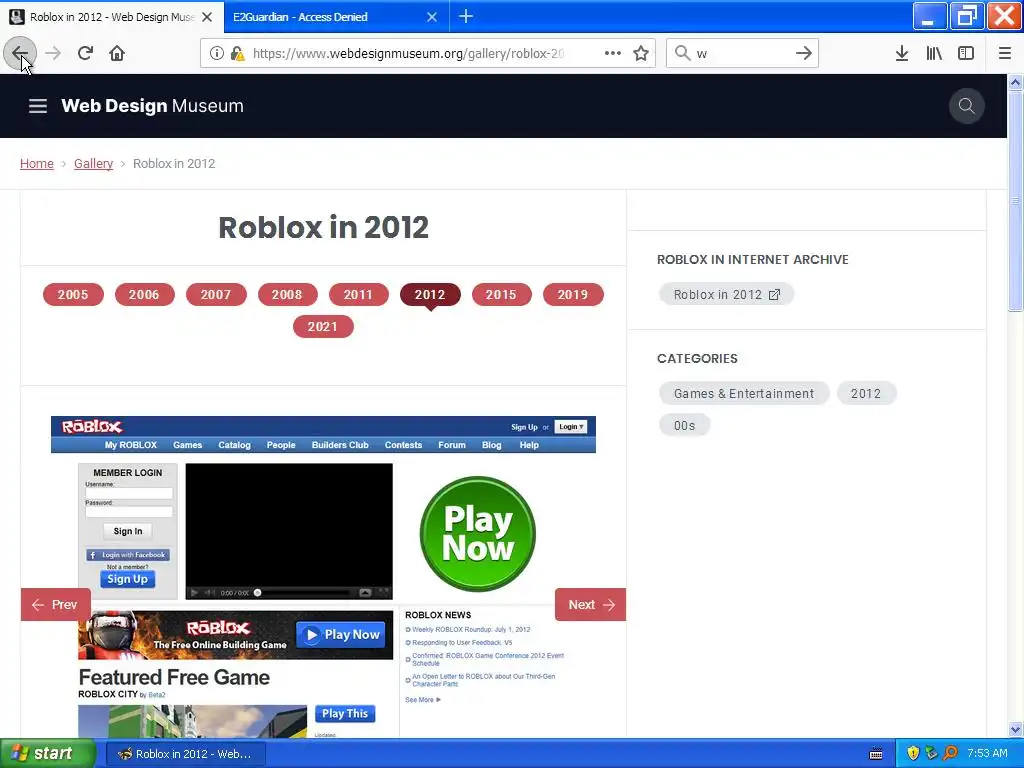The image size is (1024, 768).
Task: Open Web Design Museum hamburger menu
Action: [x=38, y=106]
